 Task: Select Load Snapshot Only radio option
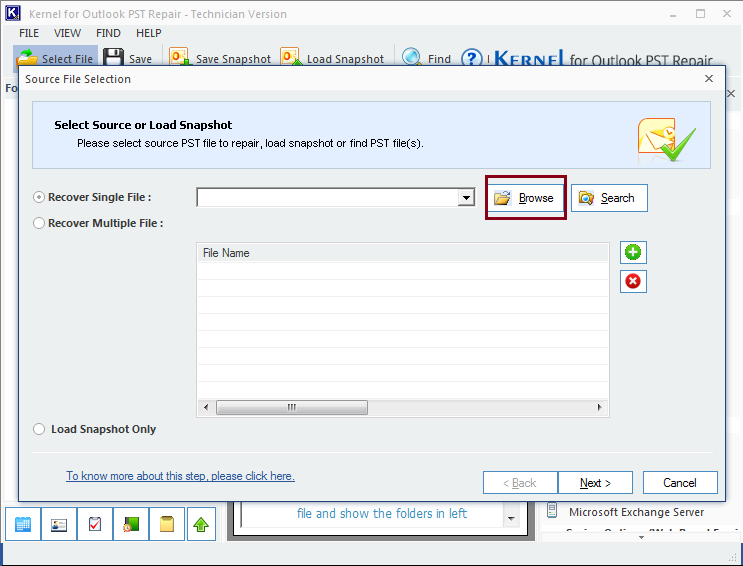39,429
